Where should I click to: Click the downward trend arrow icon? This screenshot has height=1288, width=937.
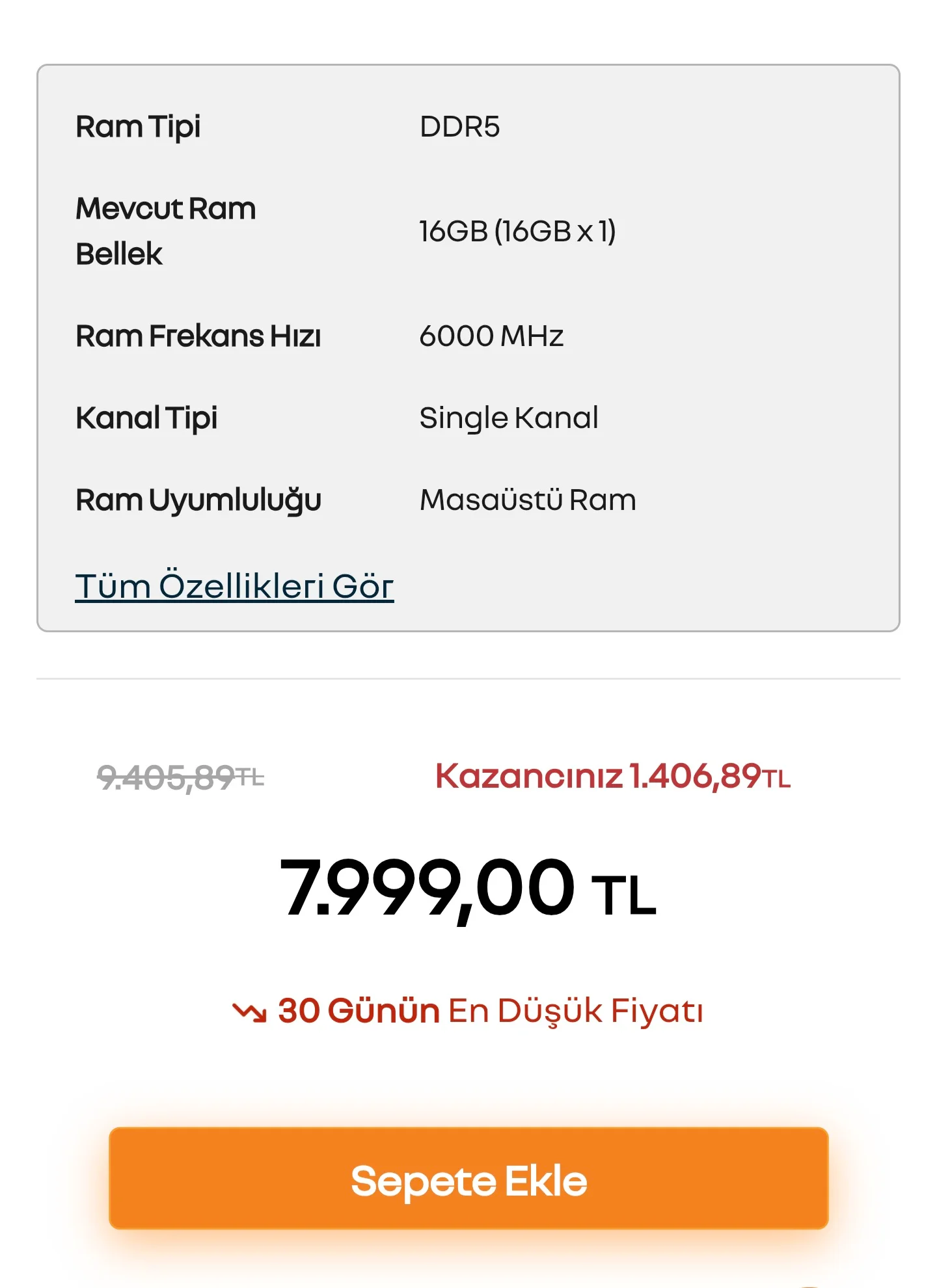249,1012
